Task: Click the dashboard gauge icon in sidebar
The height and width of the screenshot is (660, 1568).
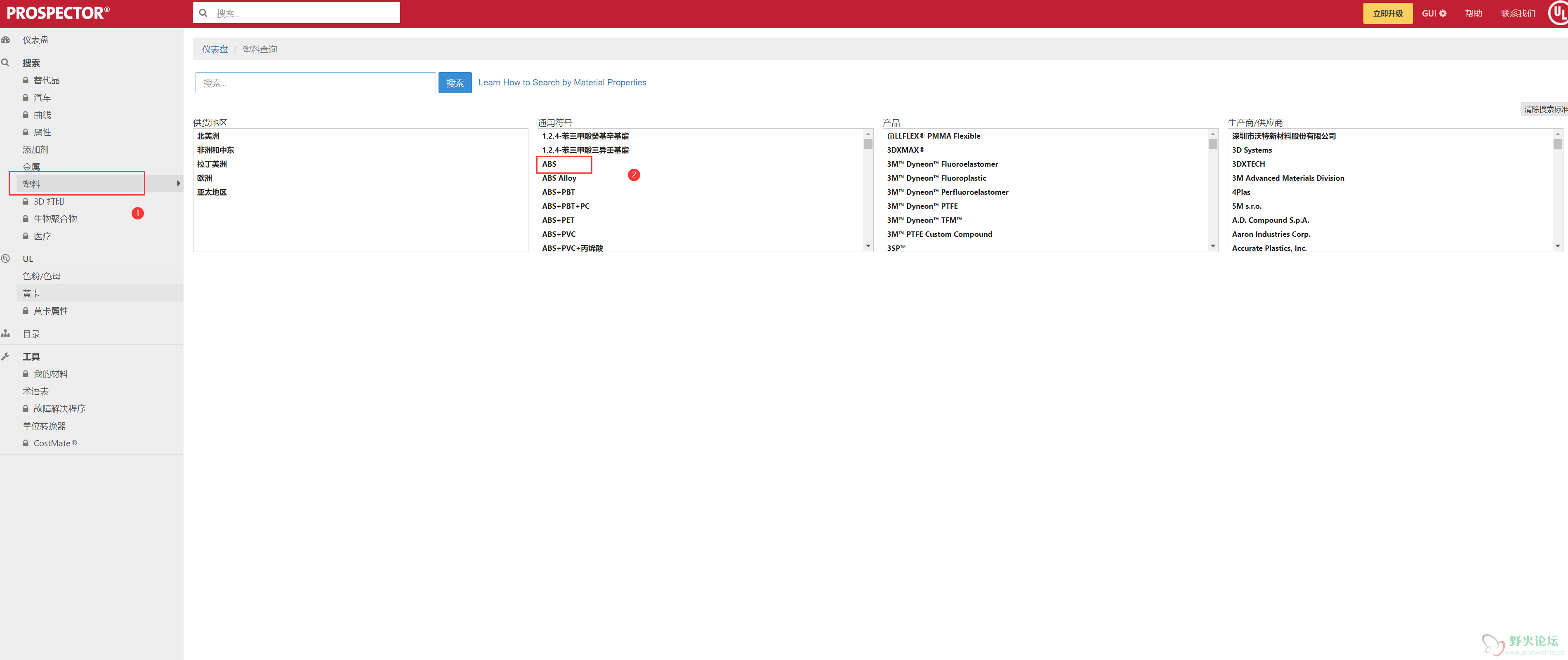Action: pos(6,40)
